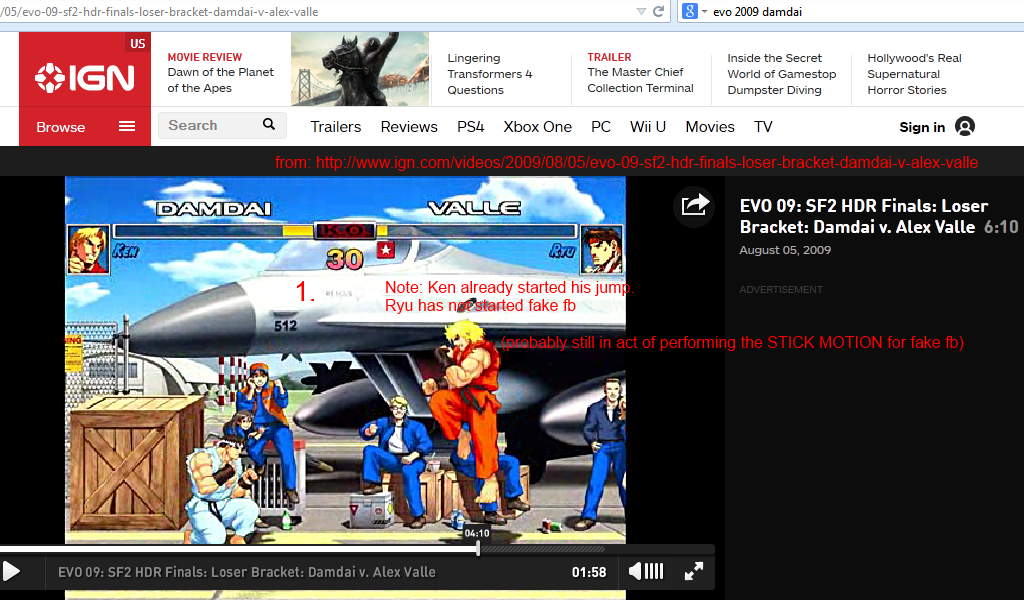This screenshot has width=1024, height=600.
Task: Click the search magnifier icon
Action: click(x=268, y=124)
